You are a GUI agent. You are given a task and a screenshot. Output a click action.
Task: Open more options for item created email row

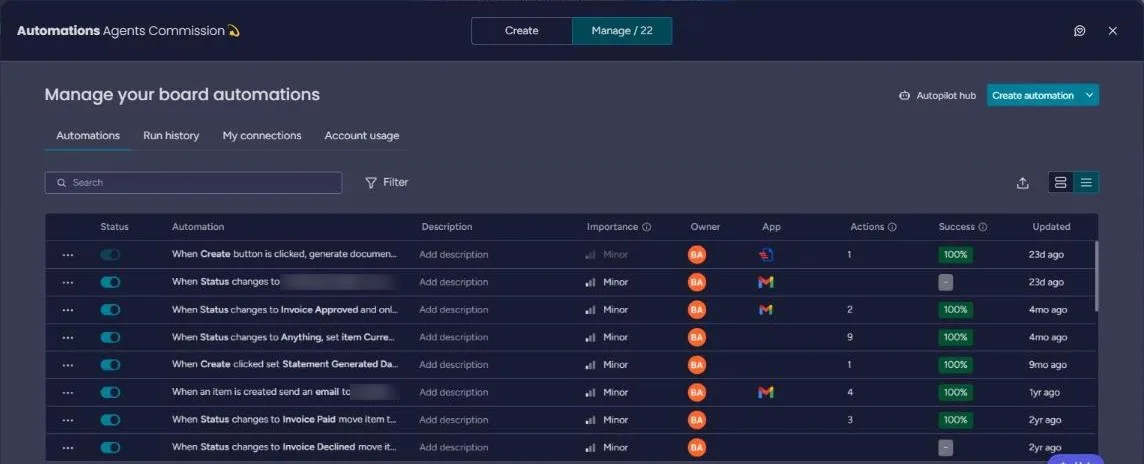pyautogui.click(x=68, y=393)
